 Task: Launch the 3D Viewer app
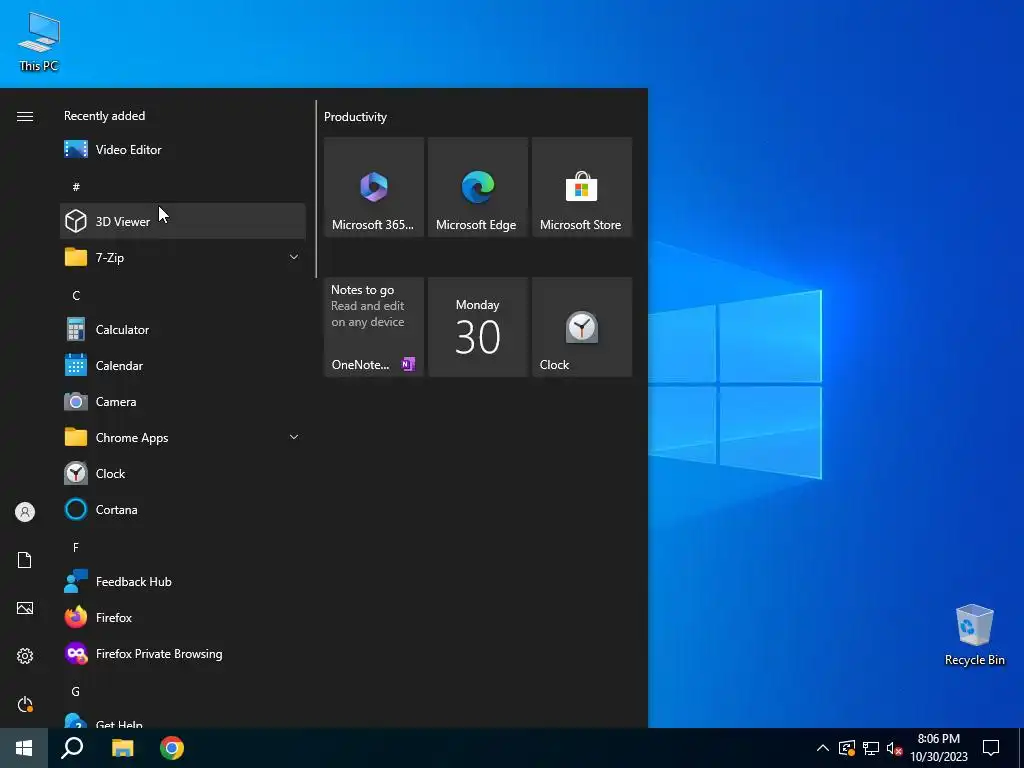coord(182,221)
